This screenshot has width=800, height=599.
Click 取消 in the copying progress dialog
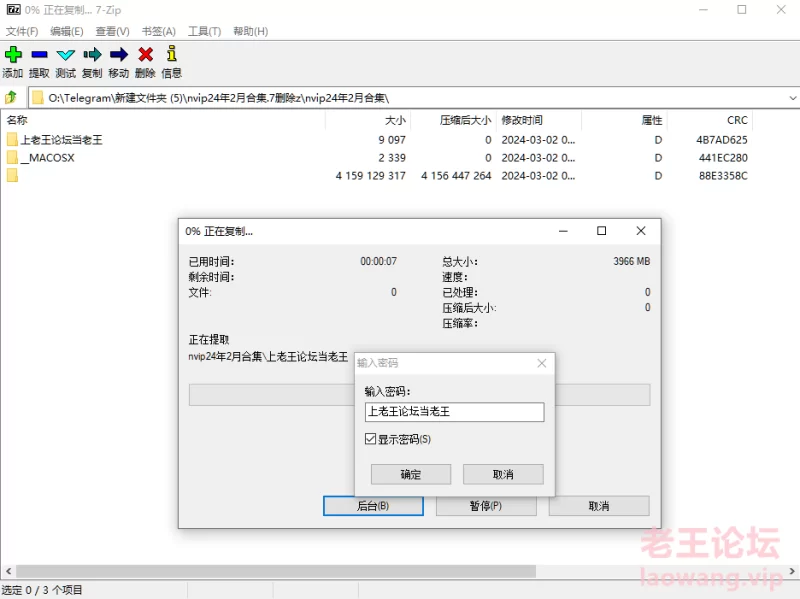coord(599,506)
